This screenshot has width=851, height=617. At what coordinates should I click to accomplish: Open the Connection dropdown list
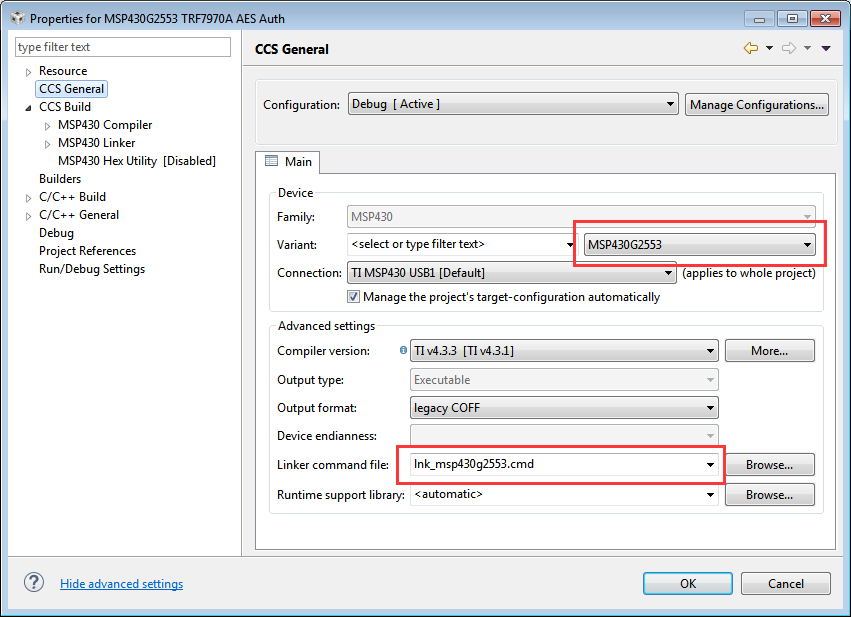click(x=512, y=273)
